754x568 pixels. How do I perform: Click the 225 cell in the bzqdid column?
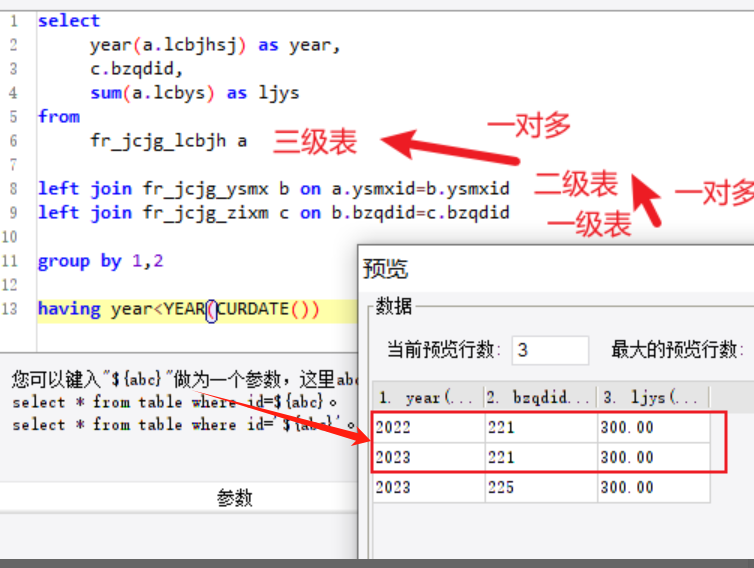click(x=541, y=487)
